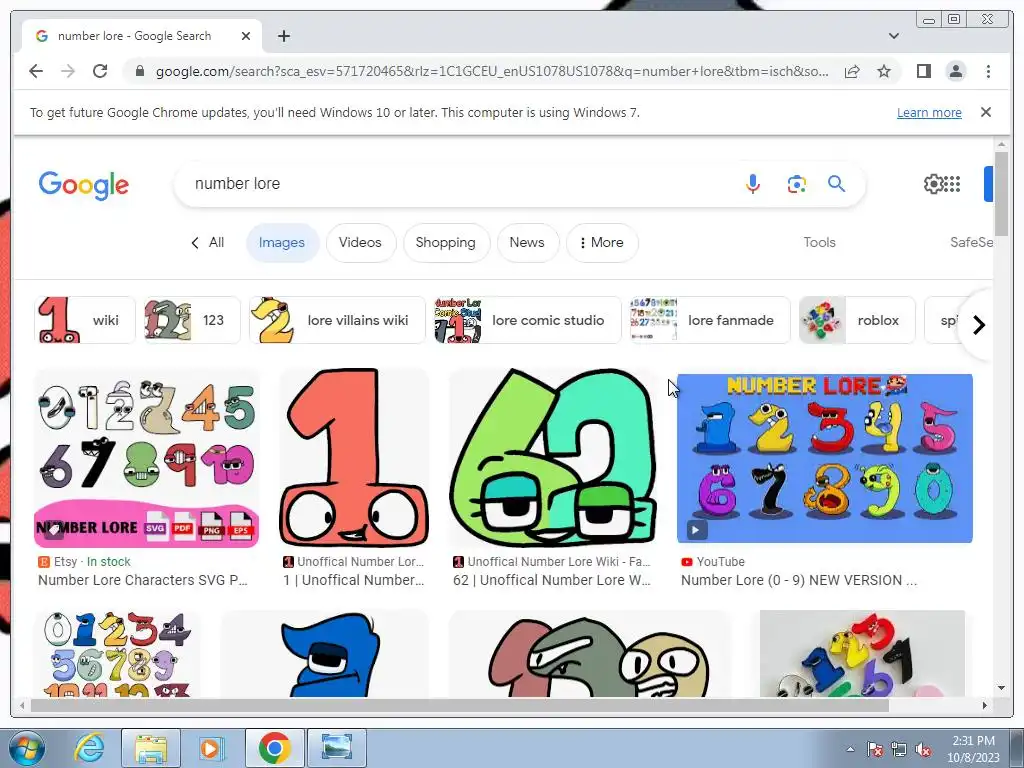Viewport: 1024px width, 768px height.
Task: Select the 'lore comic studio' chip
Action: point(528,320)
